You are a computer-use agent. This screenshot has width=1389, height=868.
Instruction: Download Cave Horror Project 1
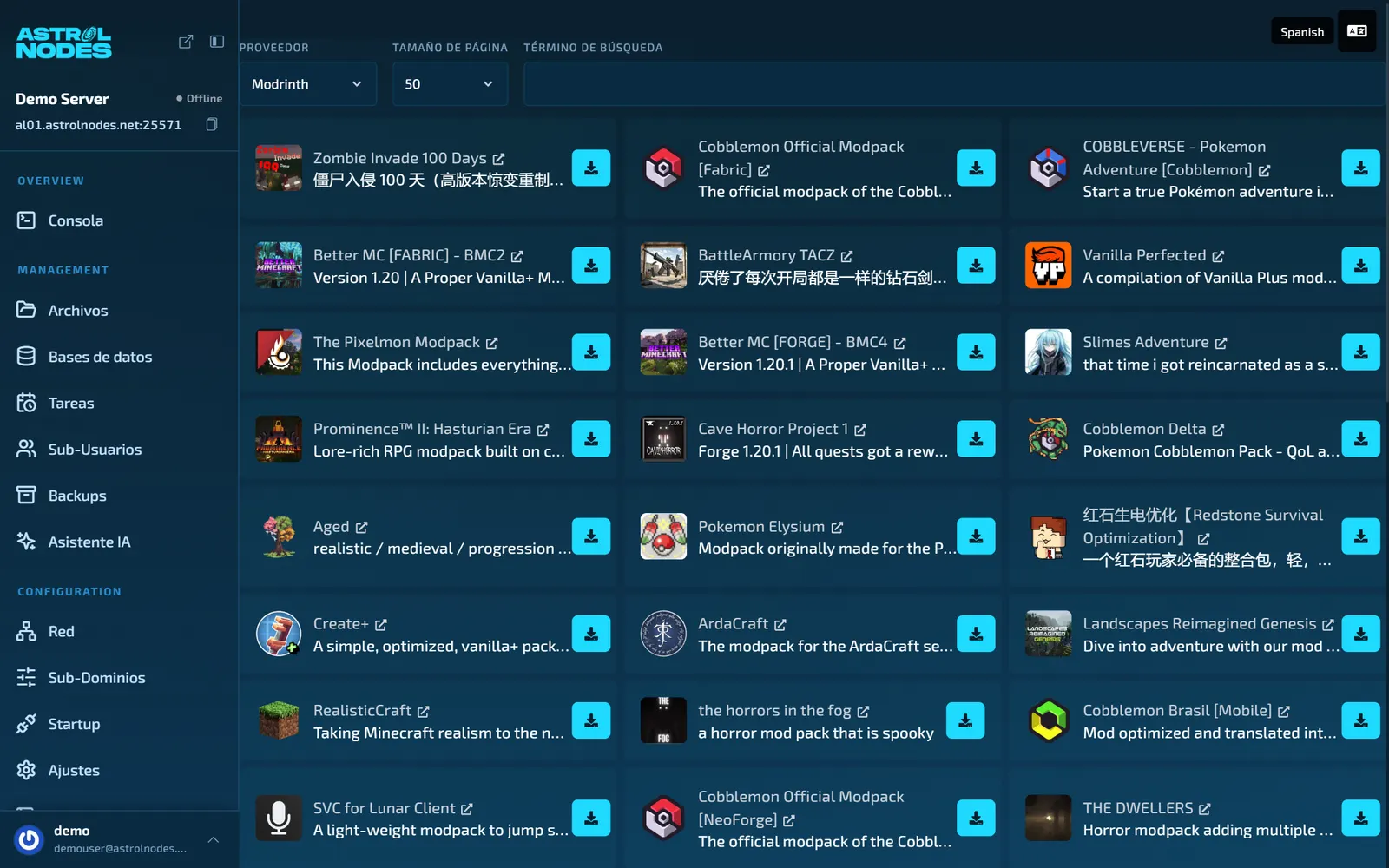click(976, 439)
